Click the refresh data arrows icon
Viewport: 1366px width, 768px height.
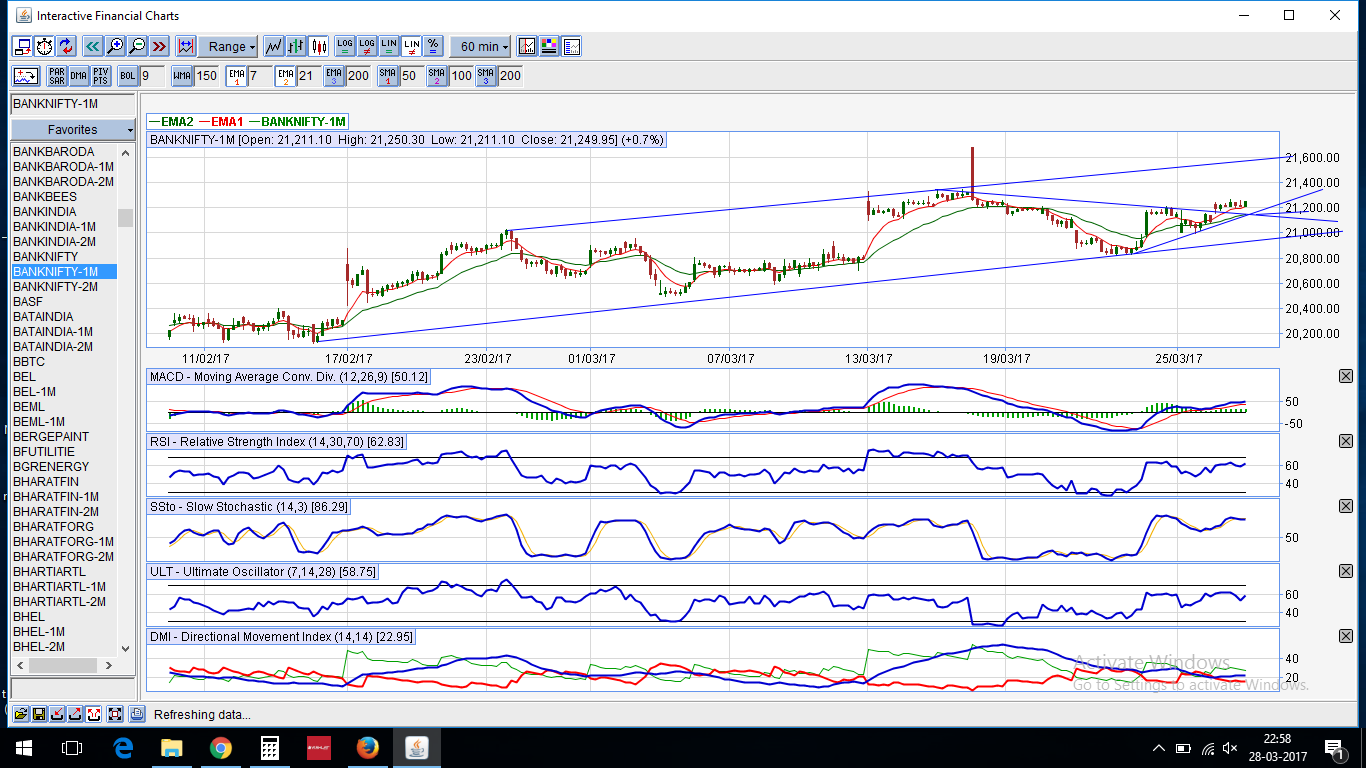[66, 46]
